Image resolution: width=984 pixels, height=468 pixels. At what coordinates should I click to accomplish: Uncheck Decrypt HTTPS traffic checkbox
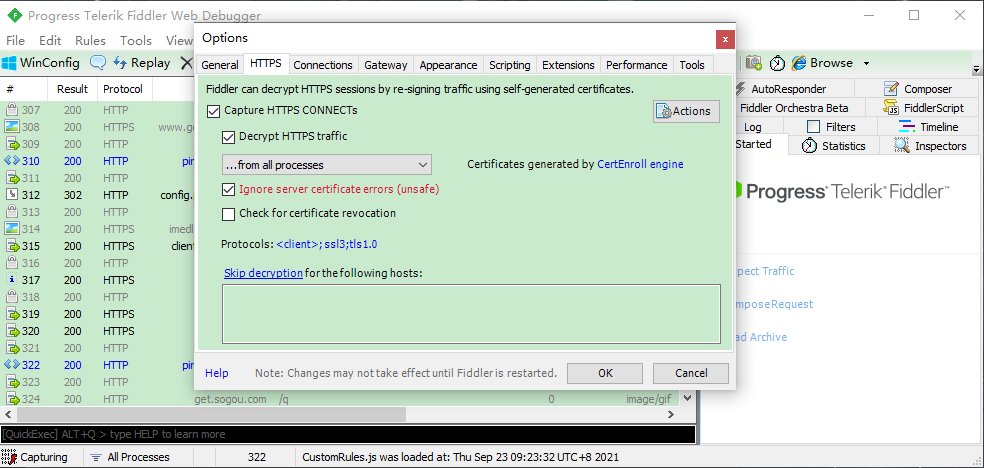(228, 136)
